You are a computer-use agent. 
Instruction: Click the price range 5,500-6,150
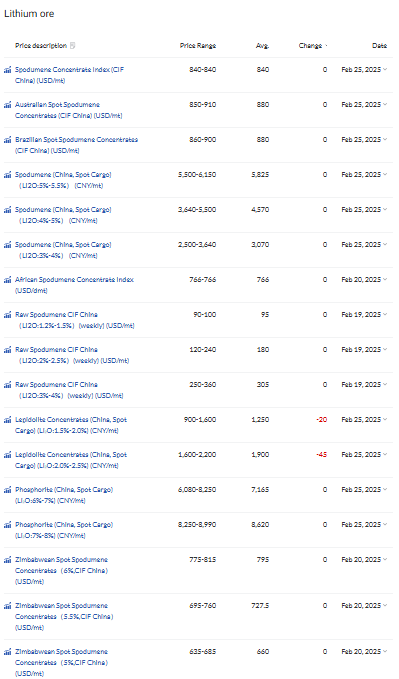pos(197,175)
